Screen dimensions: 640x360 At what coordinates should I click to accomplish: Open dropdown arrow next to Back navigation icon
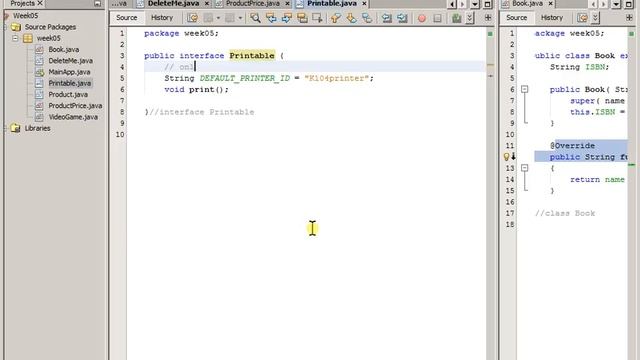(x=218, y=18)
